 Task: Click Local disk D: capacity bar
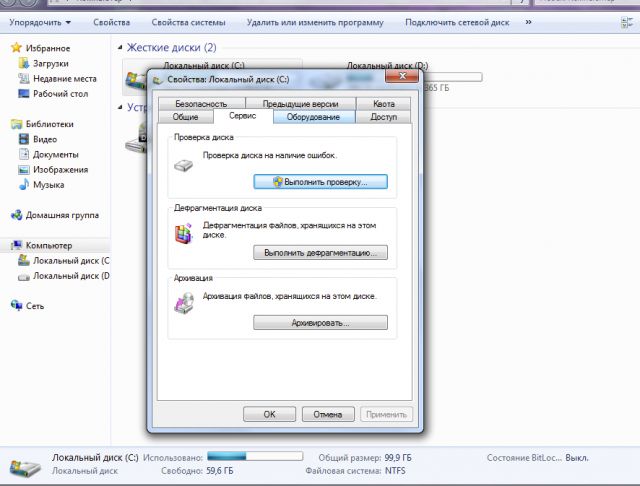tap(453, 77)
